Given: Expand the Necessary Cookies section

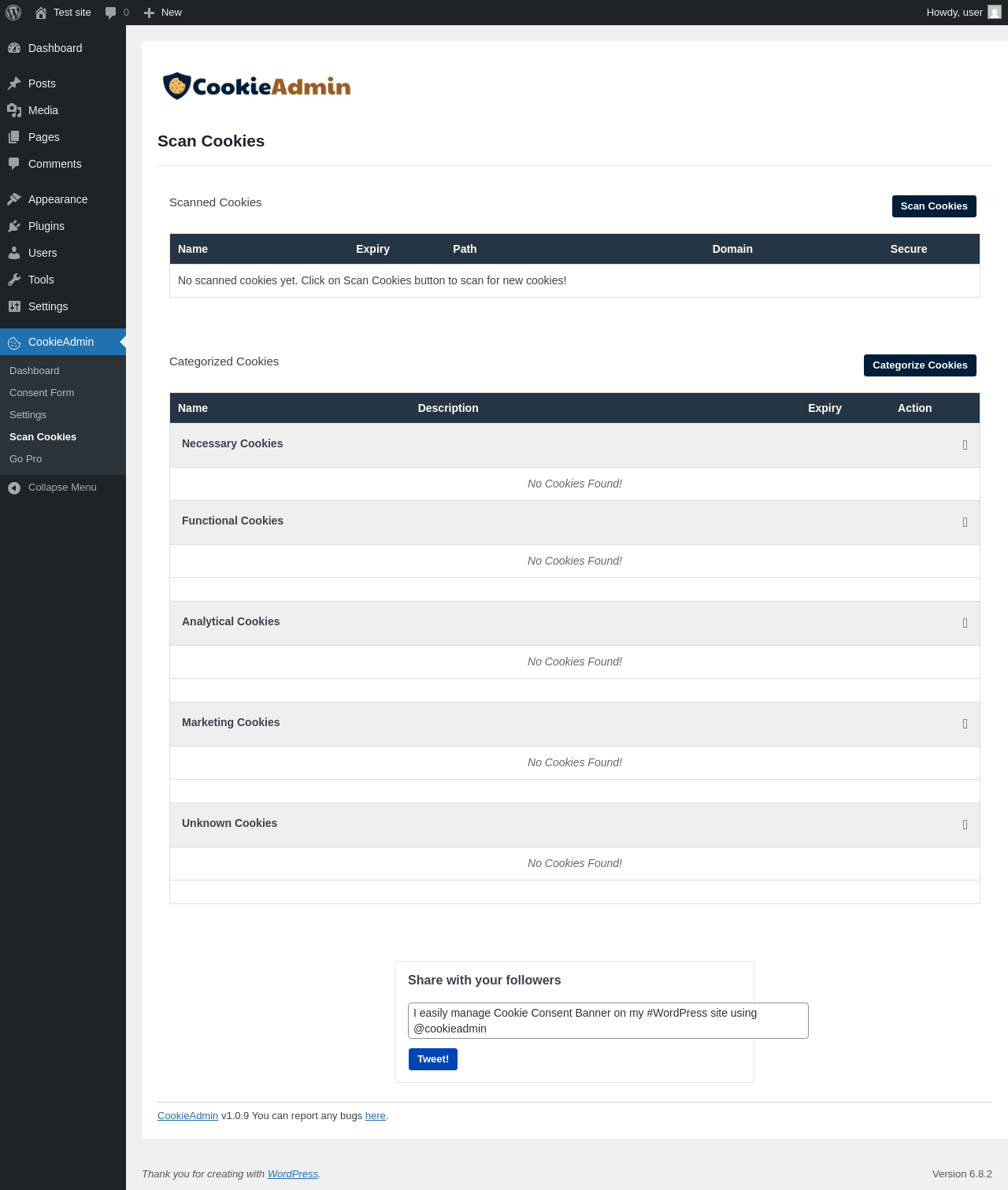Looking at the screenshot, I should coord(965,445).
